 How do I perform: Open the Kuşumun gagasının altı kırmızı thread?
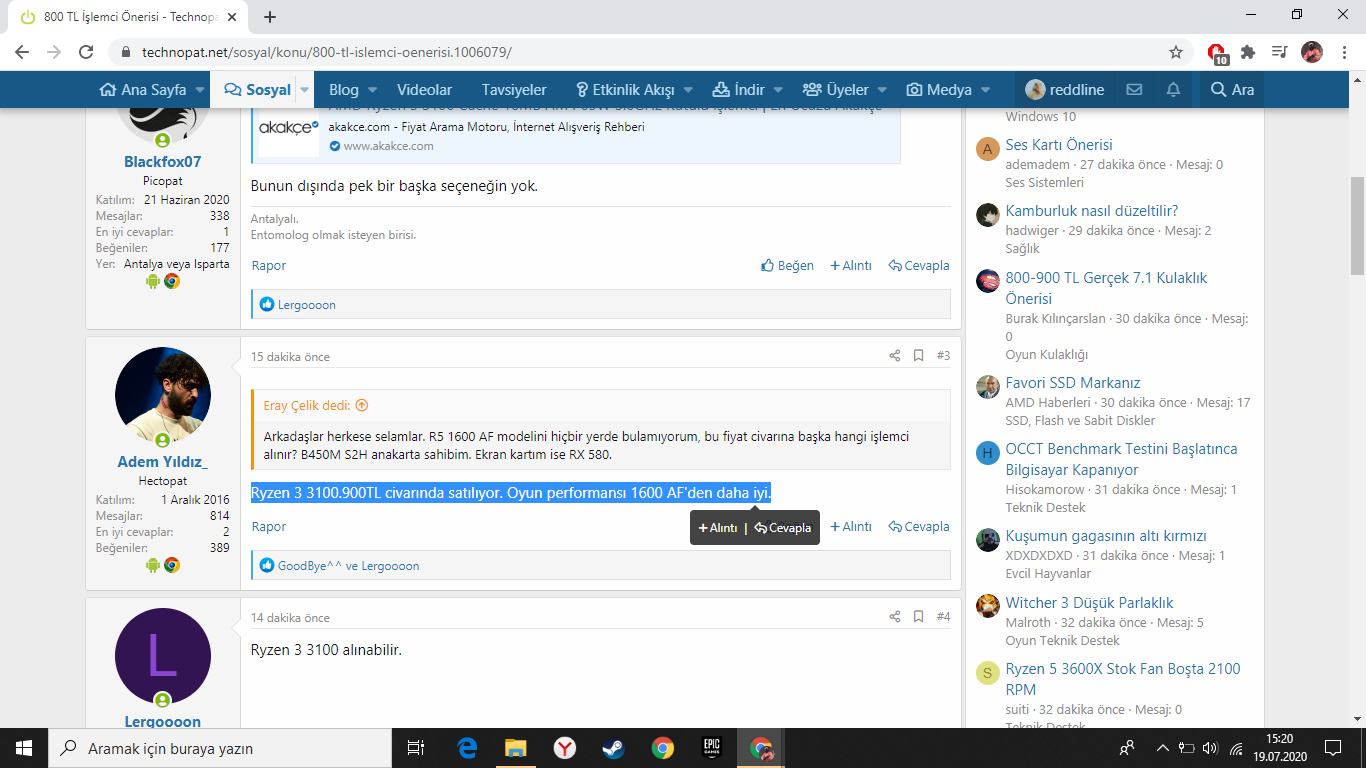click(1106, 536)
